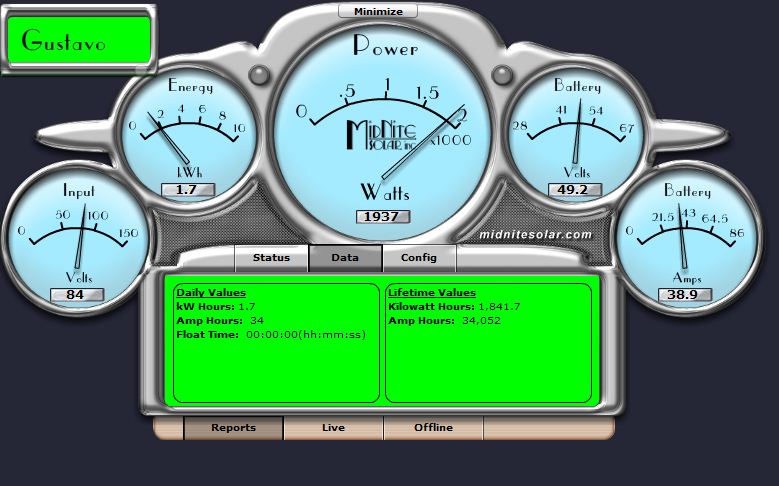Click the midnitesolar.com link
This screenshot has height=486, width=779.
coord(536,235)
